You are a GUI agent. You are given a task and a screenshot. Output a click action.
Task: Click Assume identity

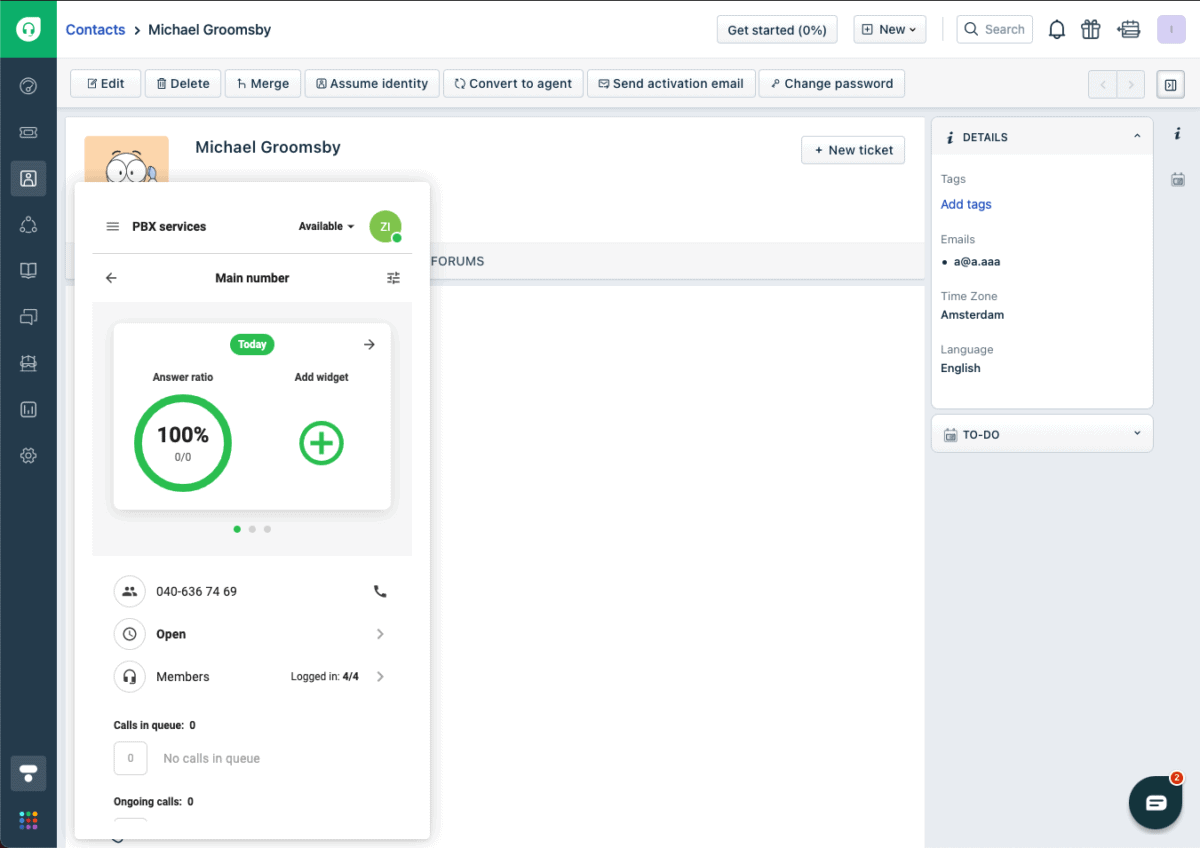(x=372, y=84)
